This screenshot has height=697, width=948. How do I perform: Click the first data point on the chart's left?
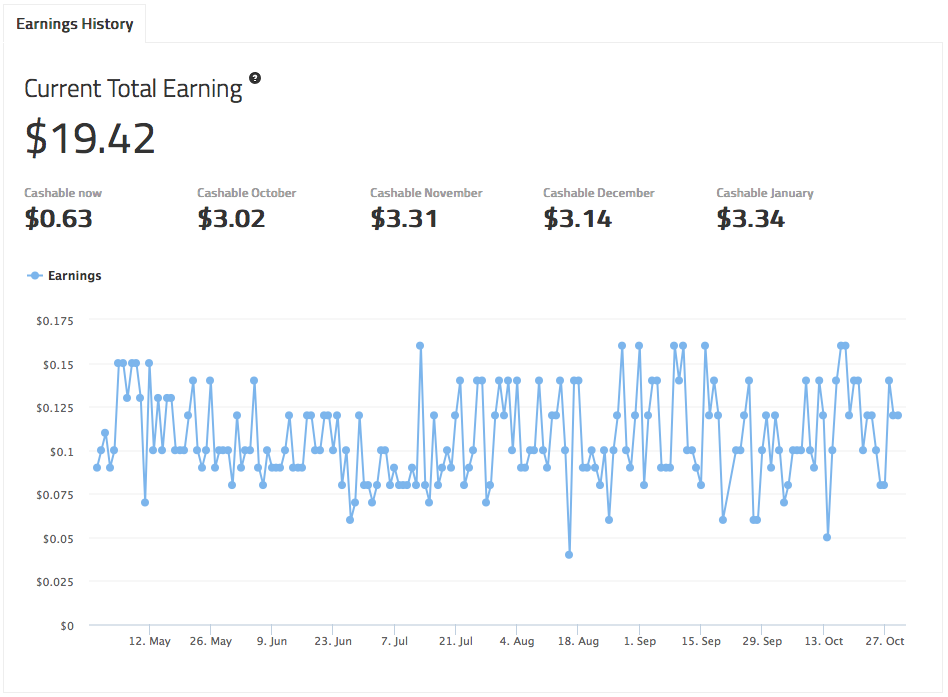click(x=97, y=467)
